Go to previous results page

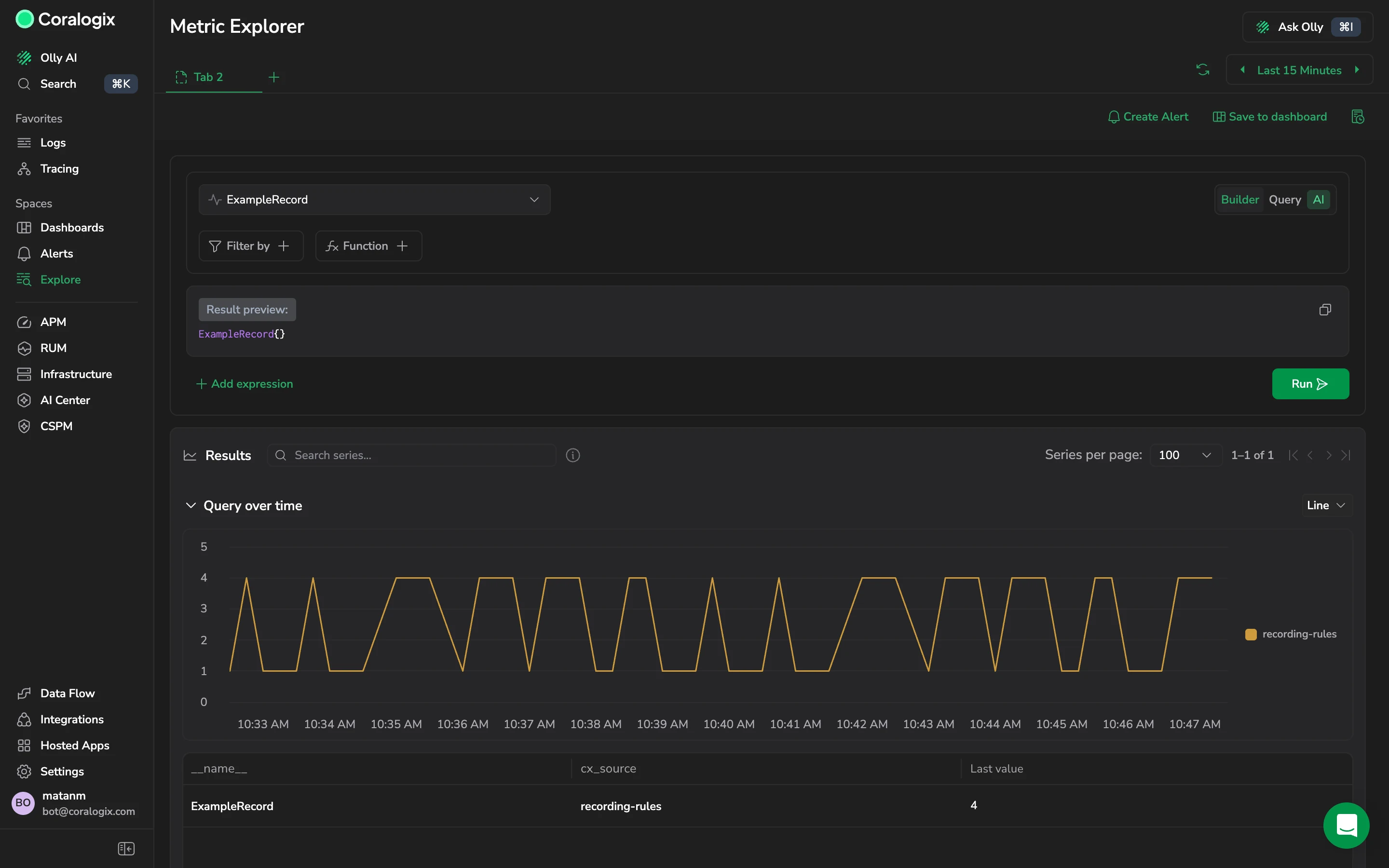(x=1310, y=455)
